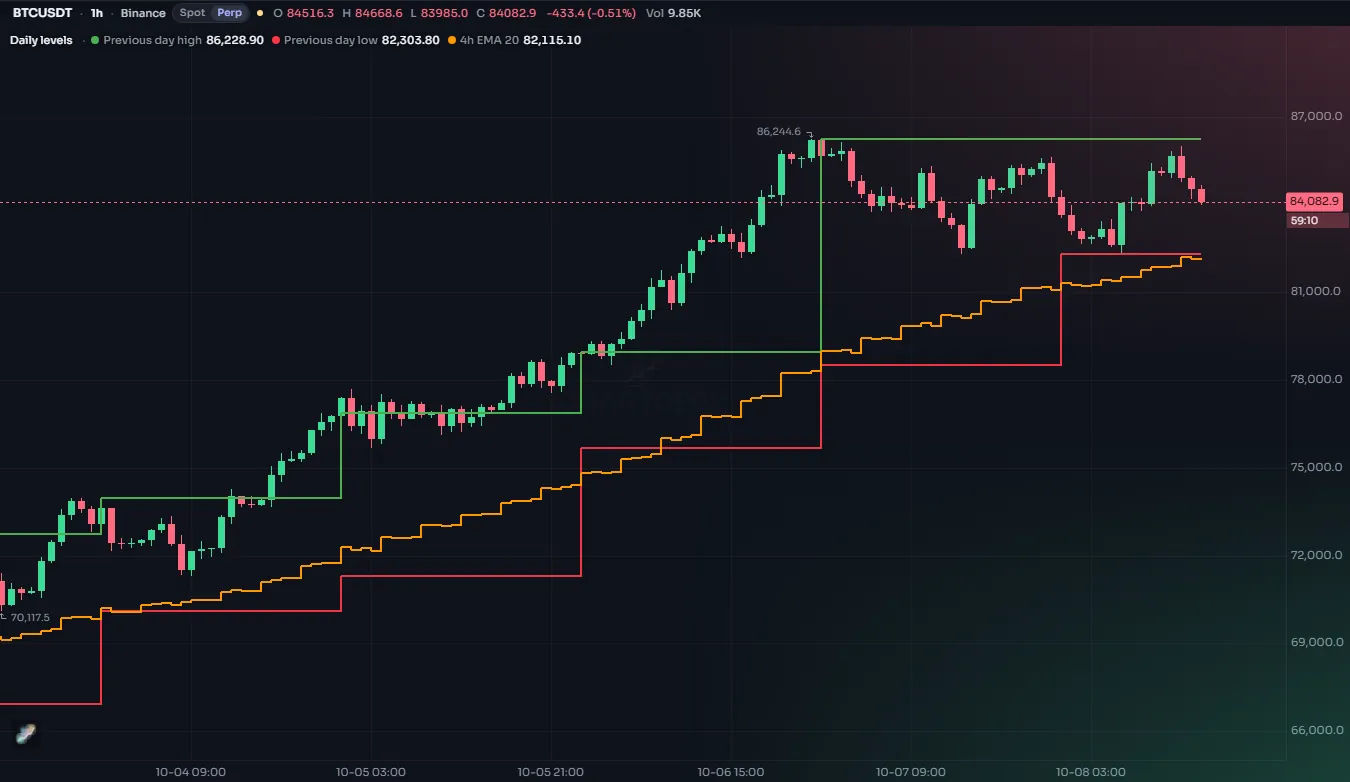Click the green Previous day high color dot
The image size is (1350, 782).
point(95,40)
